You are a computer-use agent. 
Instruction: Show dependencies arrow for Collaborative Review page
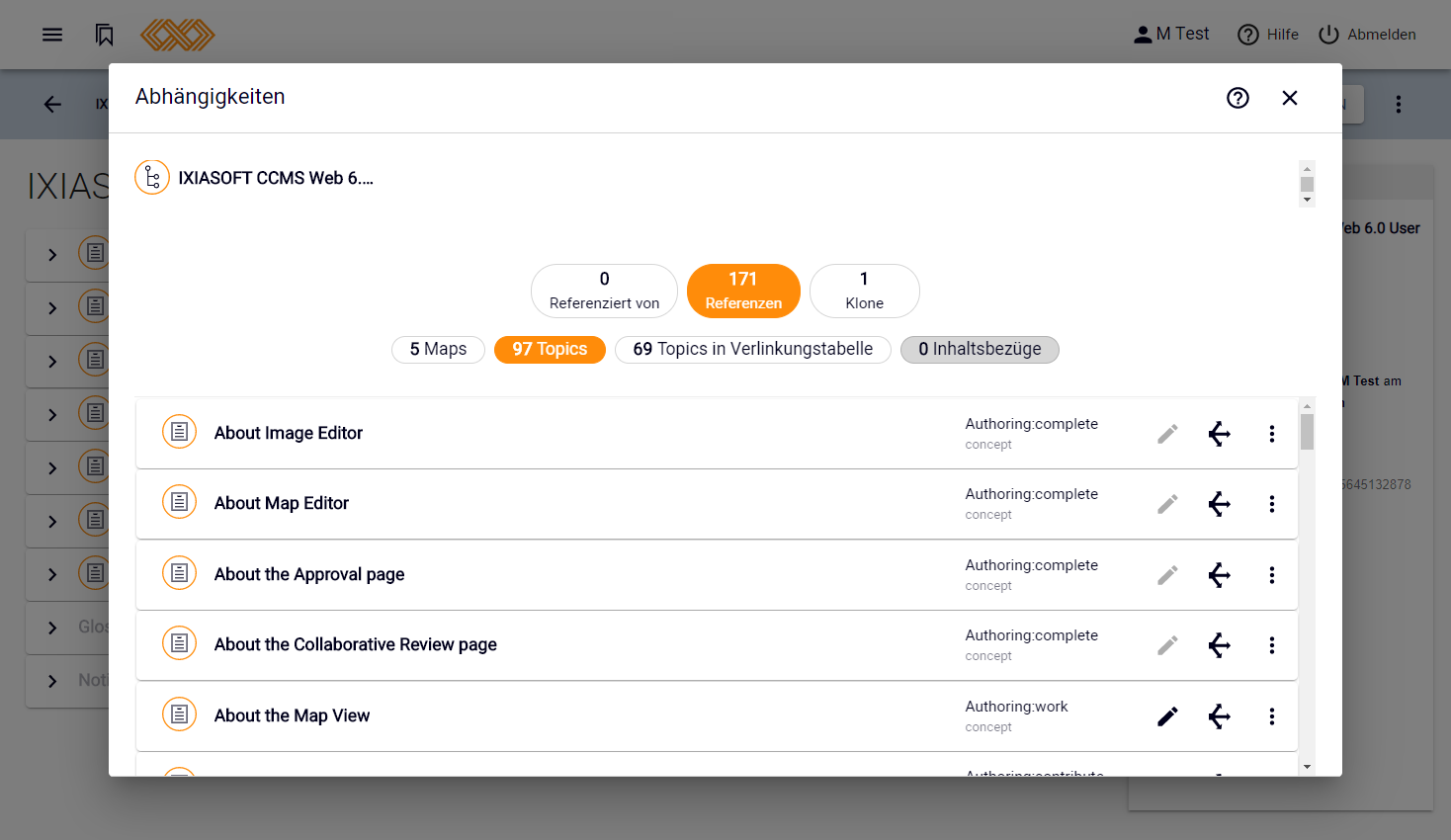[x=1220, y=645]
